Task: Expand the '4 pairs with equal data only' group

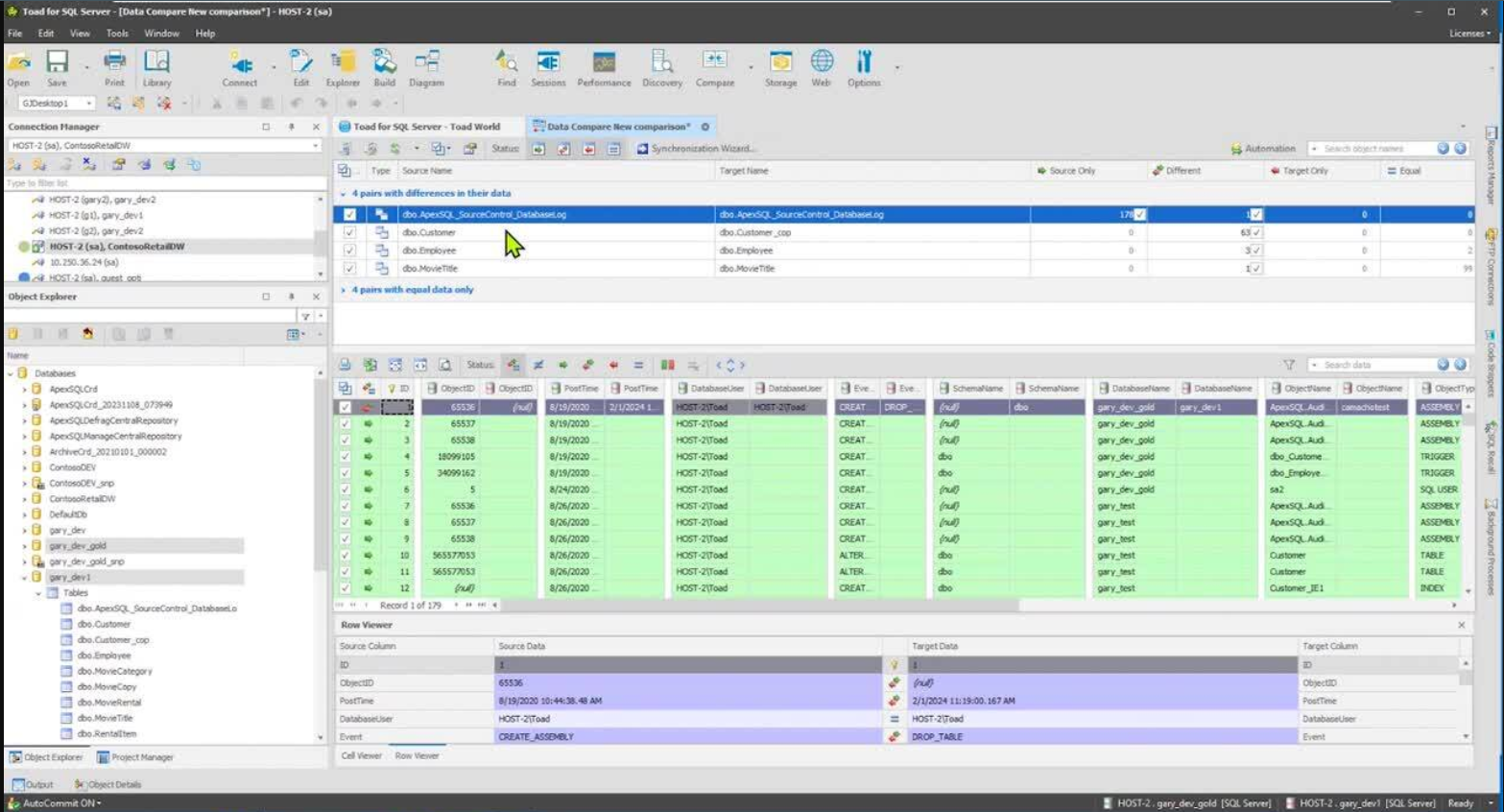Action: click(x=344, y=290)
